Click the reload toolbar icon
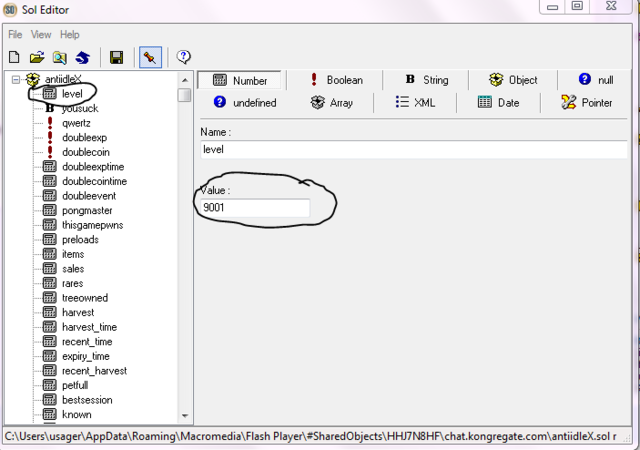Screen dimensions: 640x450 pos(83,57)
